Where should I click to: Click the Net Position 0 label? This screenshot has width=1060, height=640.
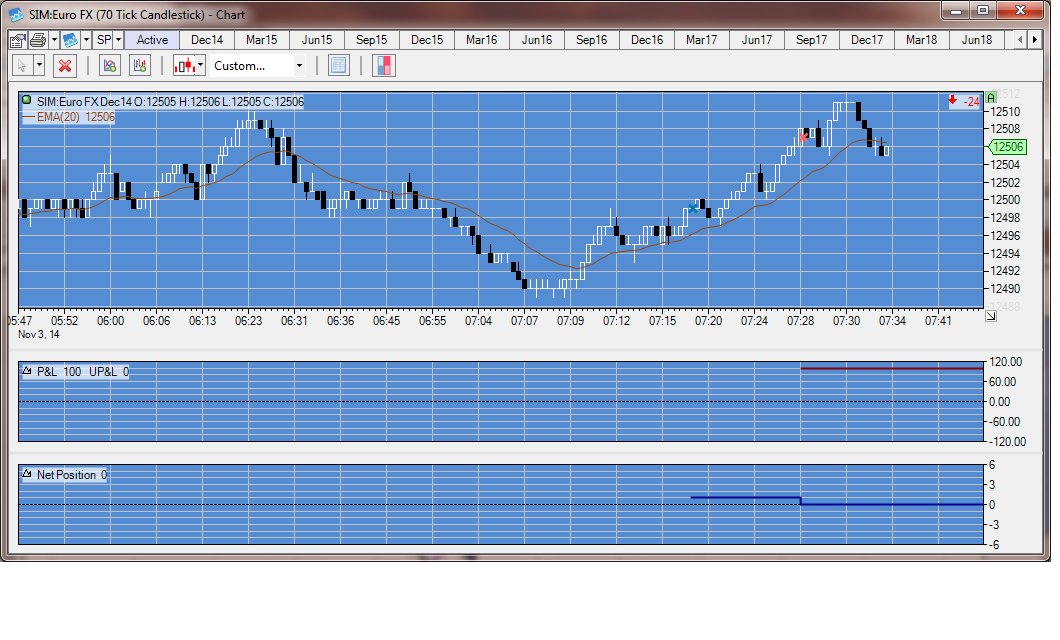tap(72, 475)
